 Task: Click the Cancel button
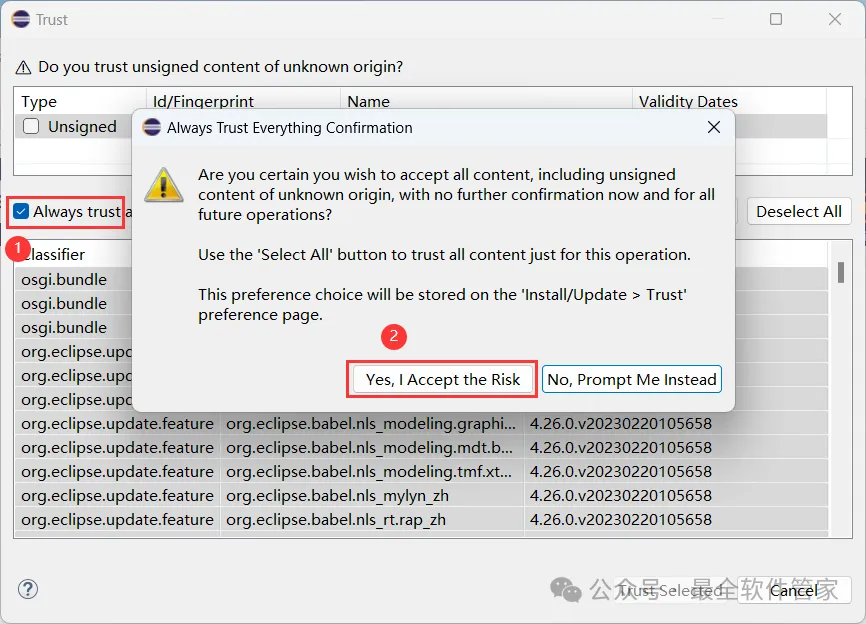tap(794, 590)
